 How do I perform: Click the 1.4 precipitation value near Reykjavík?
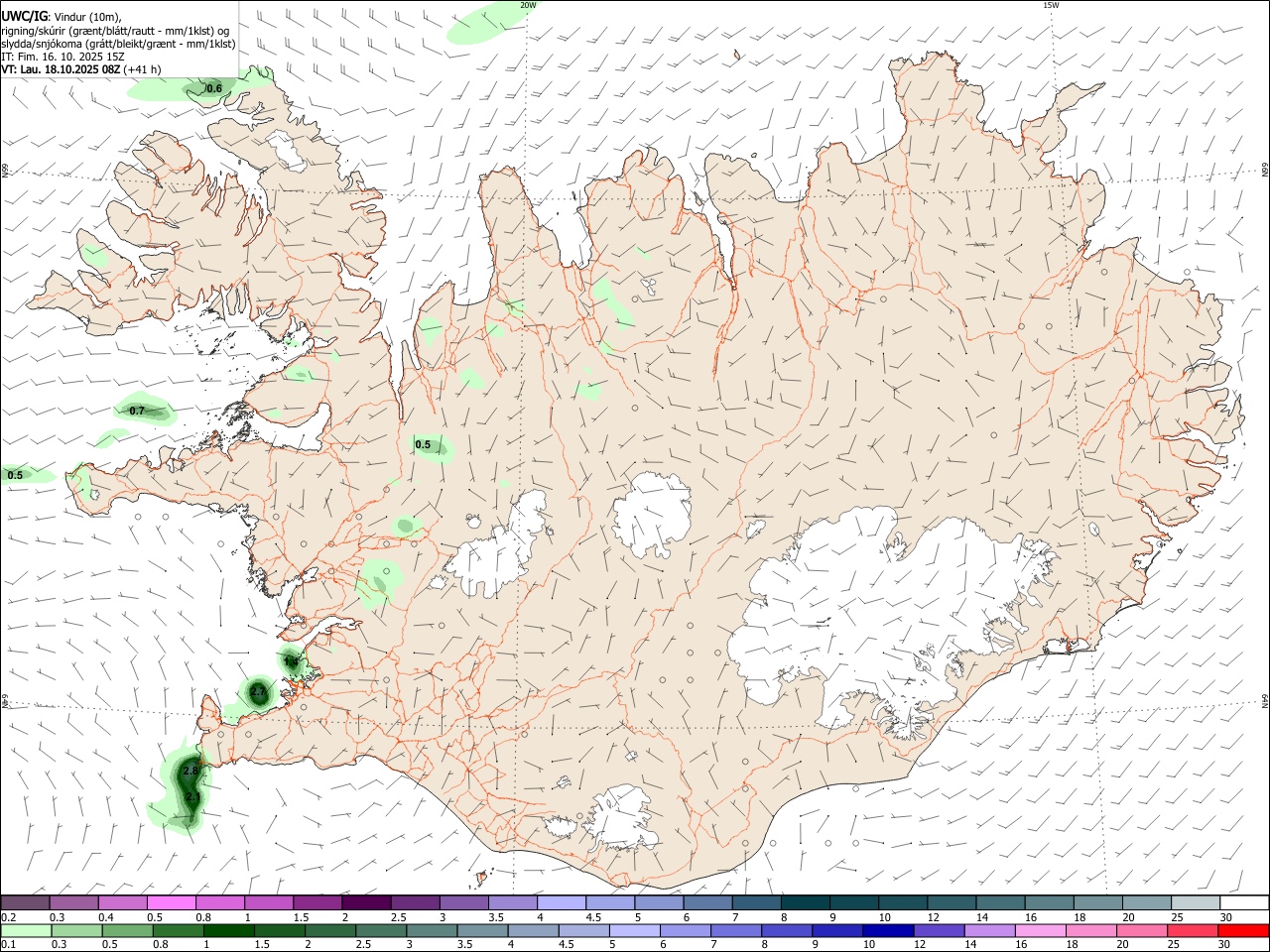[x=291, y=660]
